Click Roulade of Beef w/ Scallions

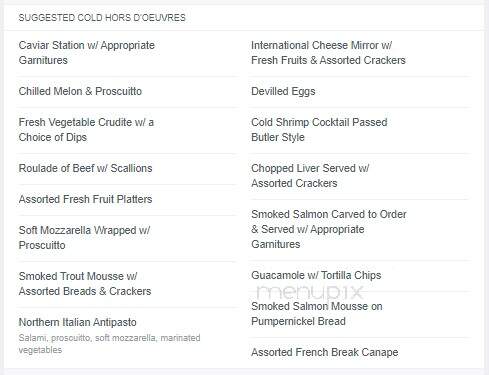tap(85, 168)
